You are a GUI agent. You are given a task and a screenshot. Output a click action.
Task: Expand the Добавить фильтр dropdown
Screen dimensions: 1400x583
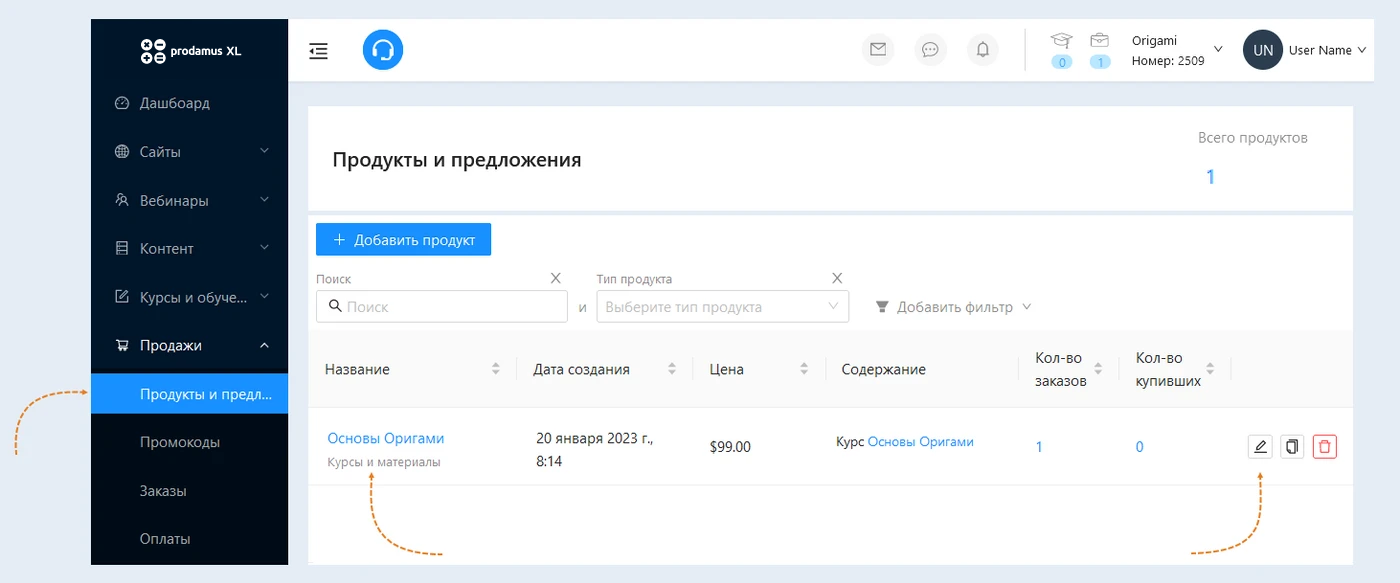click(954, 307)
